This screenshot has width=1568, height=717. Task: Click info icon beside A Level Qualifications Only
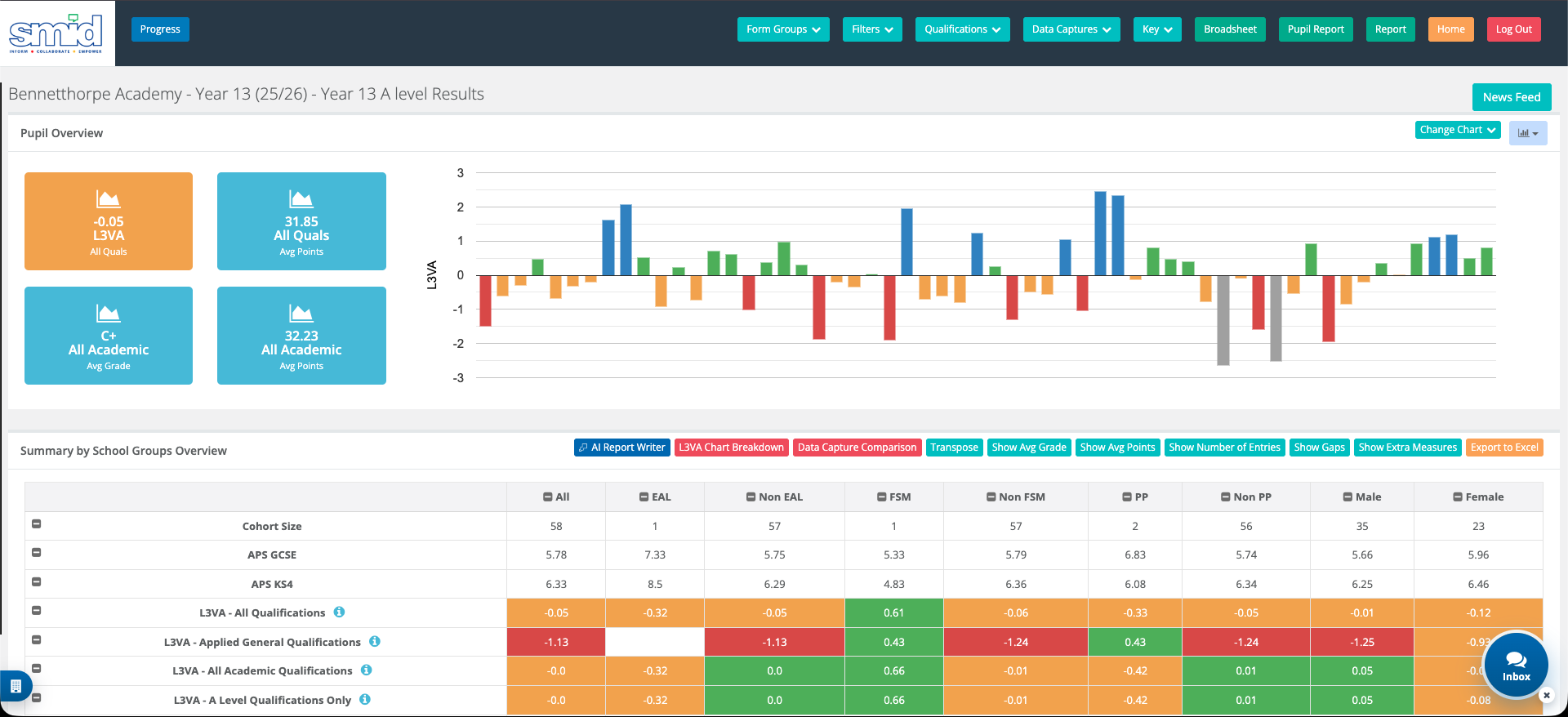[x=365, y=700]
